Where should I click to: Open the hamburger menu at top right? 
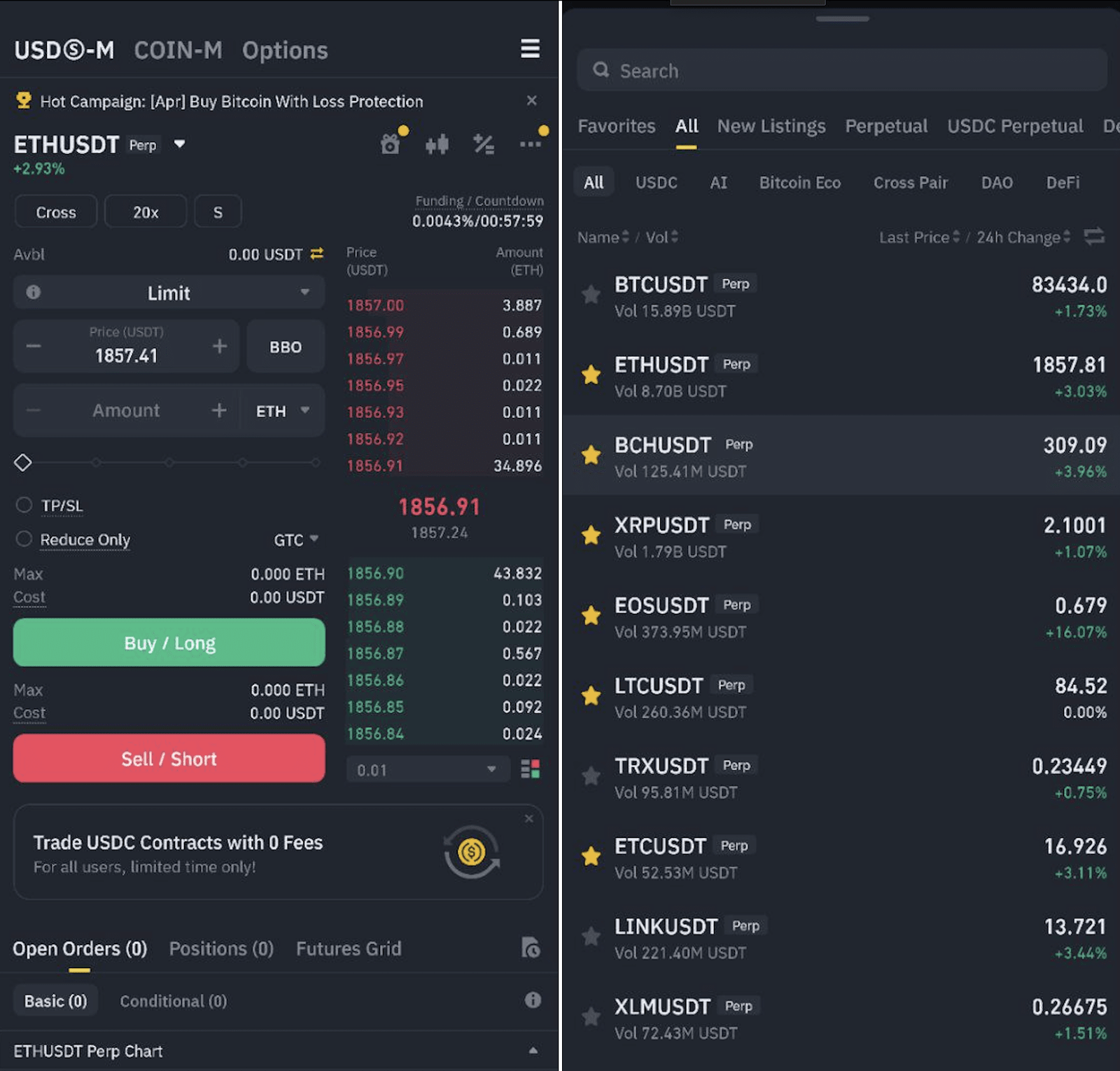click(x=530, y=49)
